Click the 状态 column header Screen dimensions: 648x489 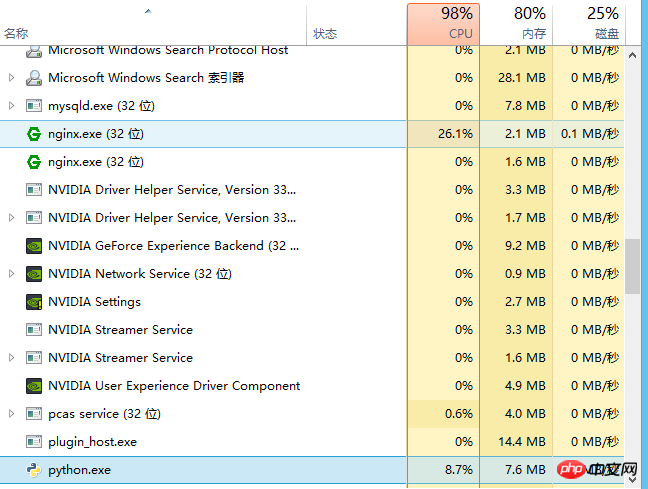click(325, 33)
